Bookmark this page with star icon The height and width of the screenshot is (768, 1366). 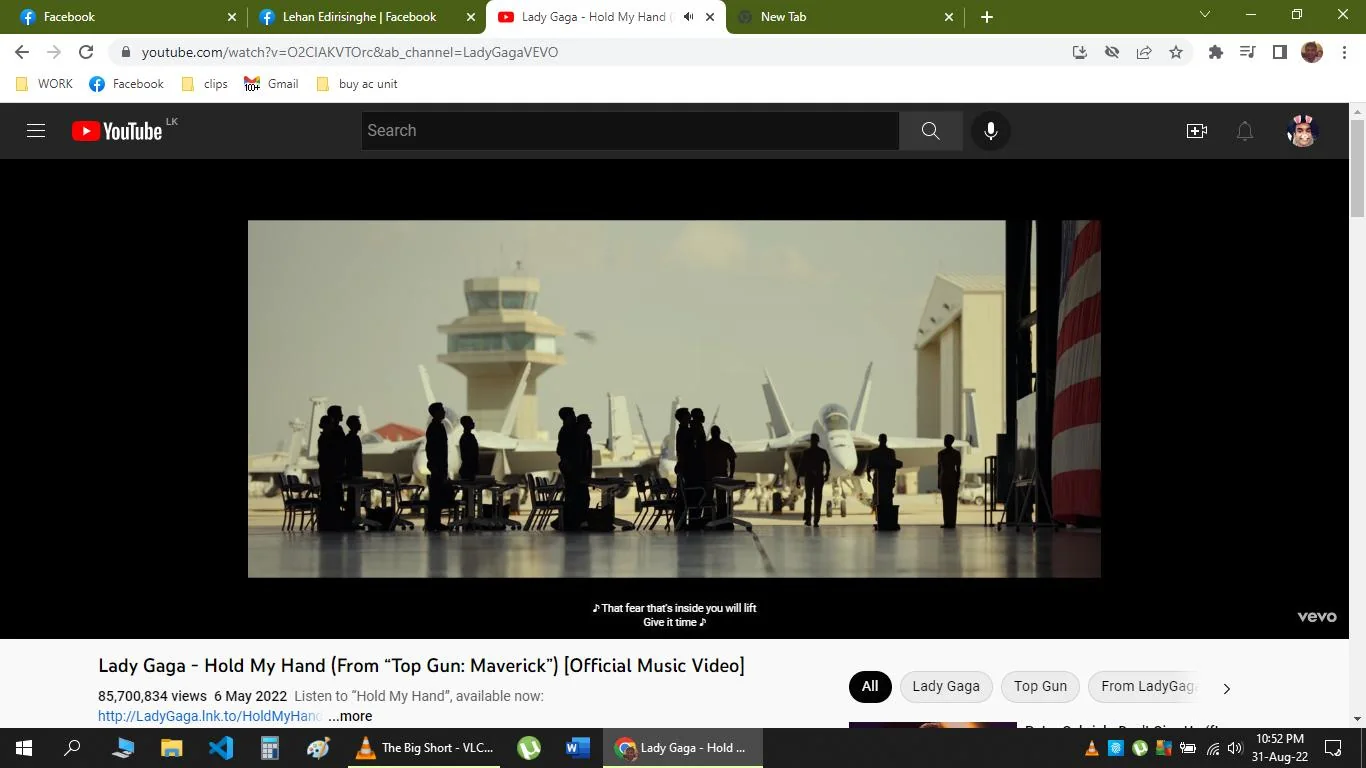(1176, 52)
